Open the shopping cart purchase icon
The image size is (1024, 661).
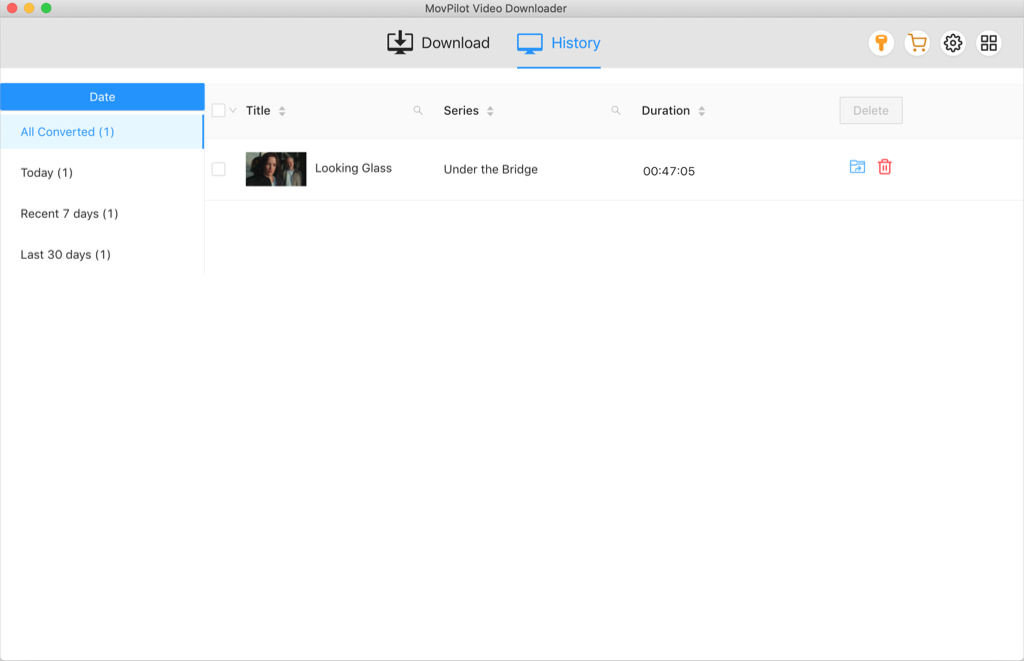click(916, 43)
